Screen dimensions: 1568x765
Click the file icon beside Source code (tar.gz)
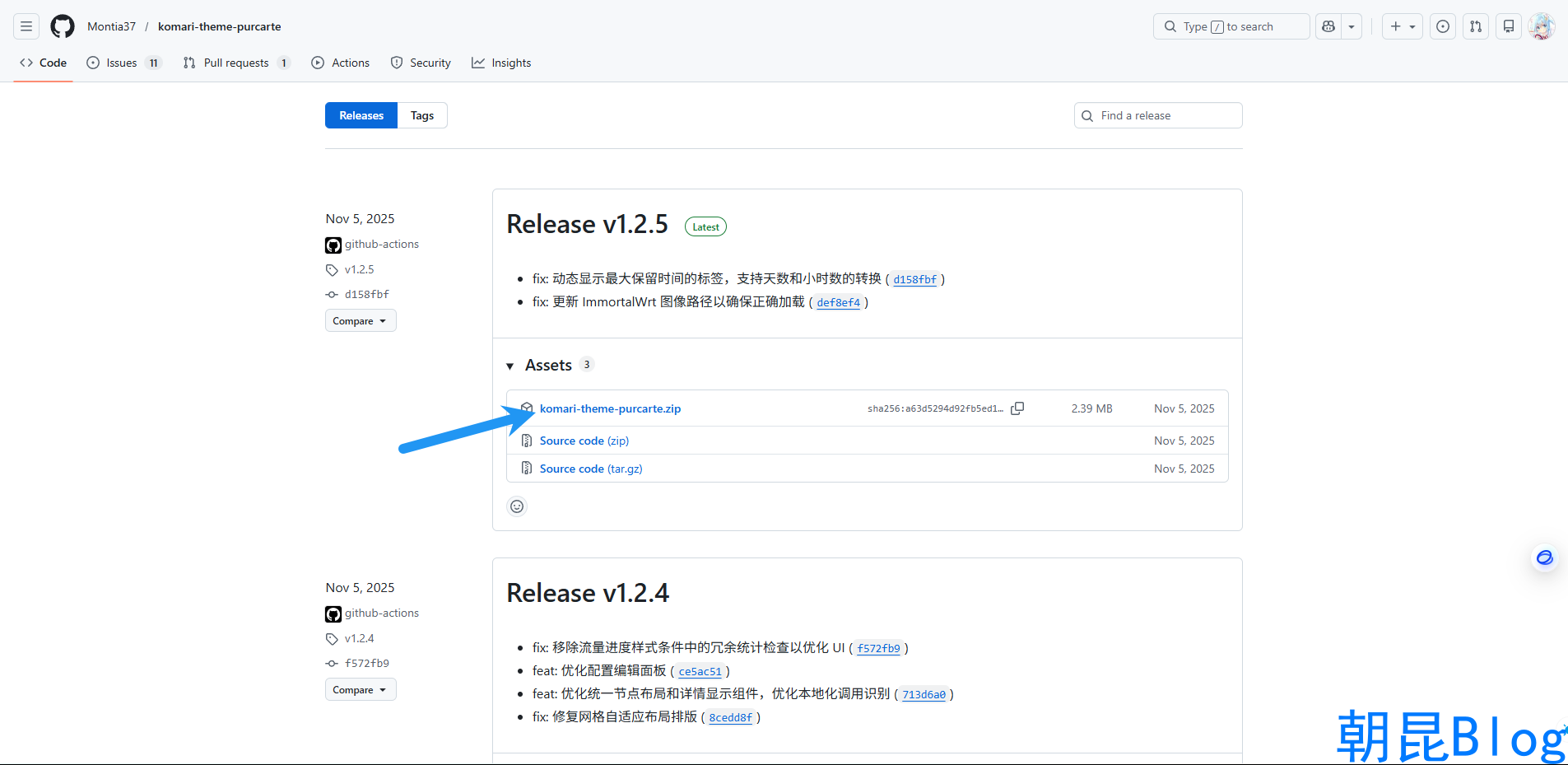pos(527,469)
